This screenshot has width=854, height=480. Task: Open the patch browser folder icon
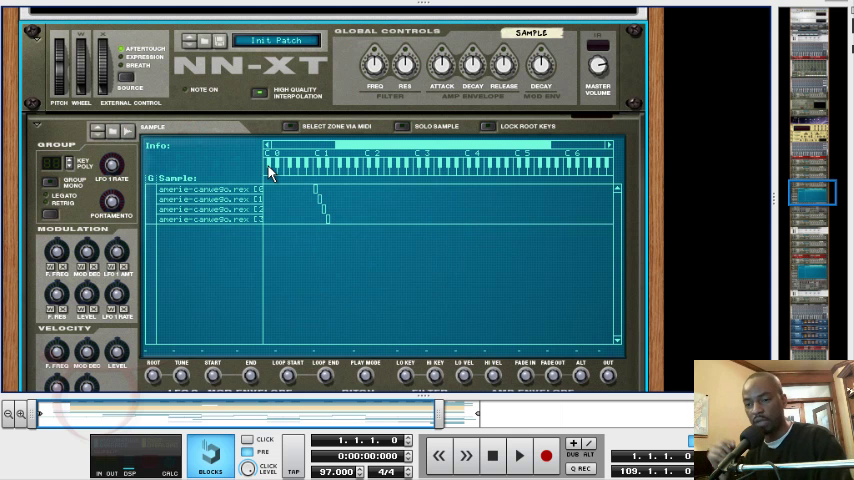point(204,41)
